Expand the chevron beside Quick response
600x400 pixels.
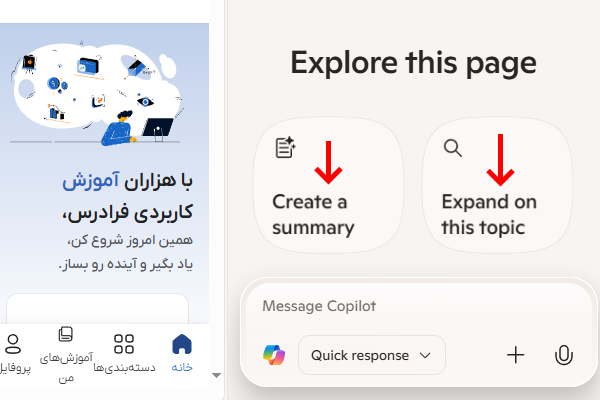click(426, 355)
